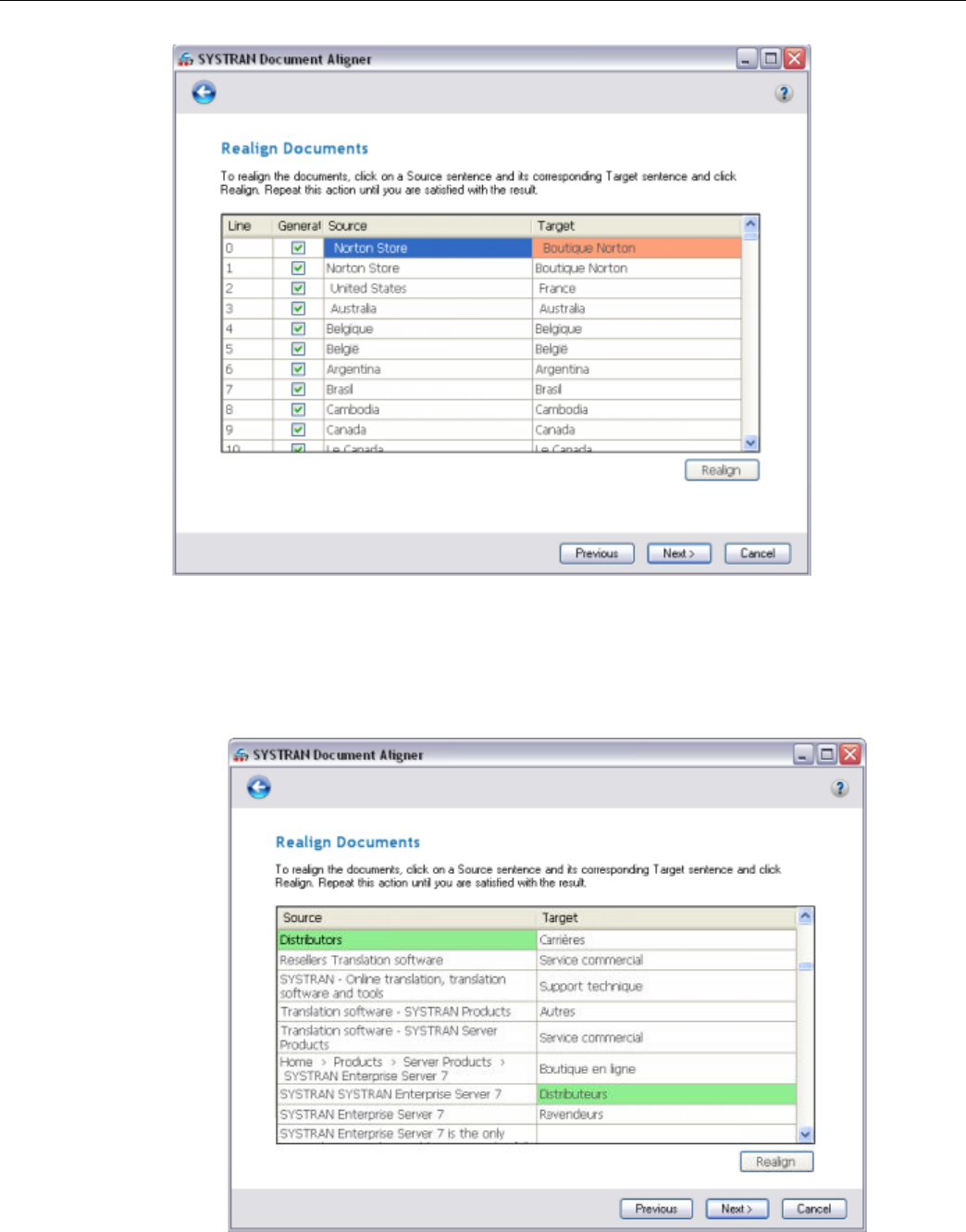Select target cell 'Cambodia'
The image size is (966, 1232).
[637, 410]
